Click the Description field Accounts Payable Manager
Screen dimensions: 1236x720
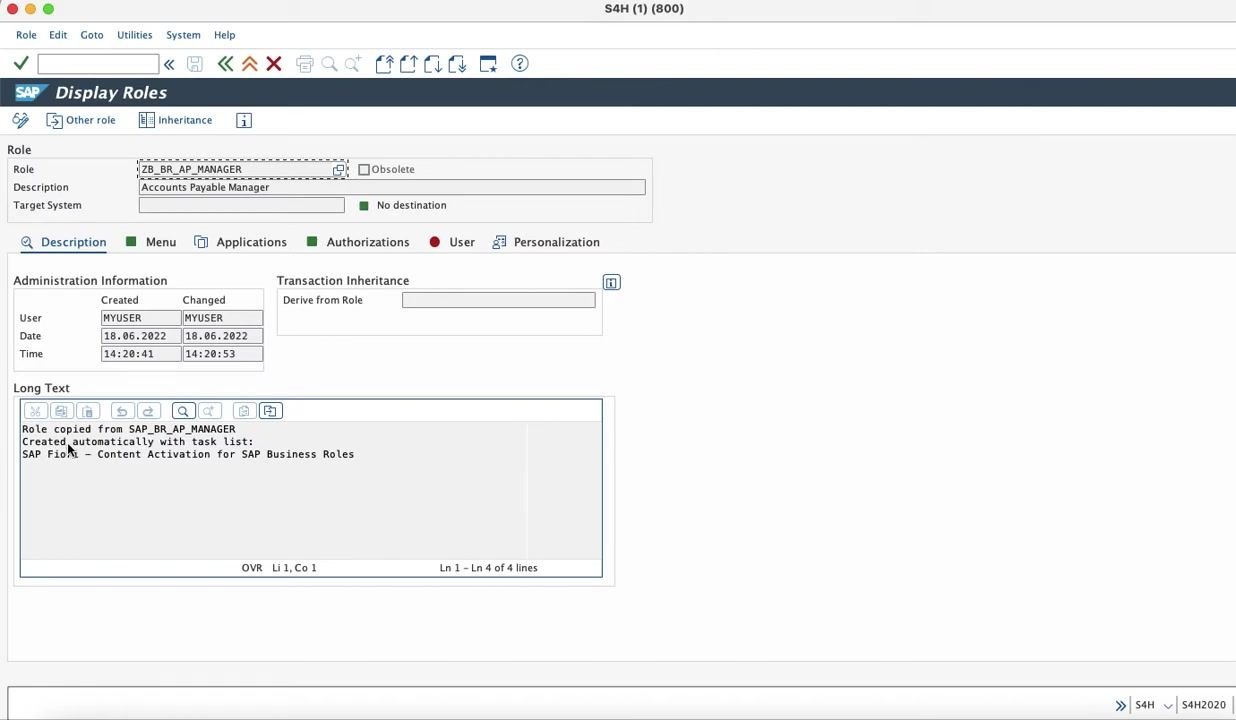tap(392, 187)
